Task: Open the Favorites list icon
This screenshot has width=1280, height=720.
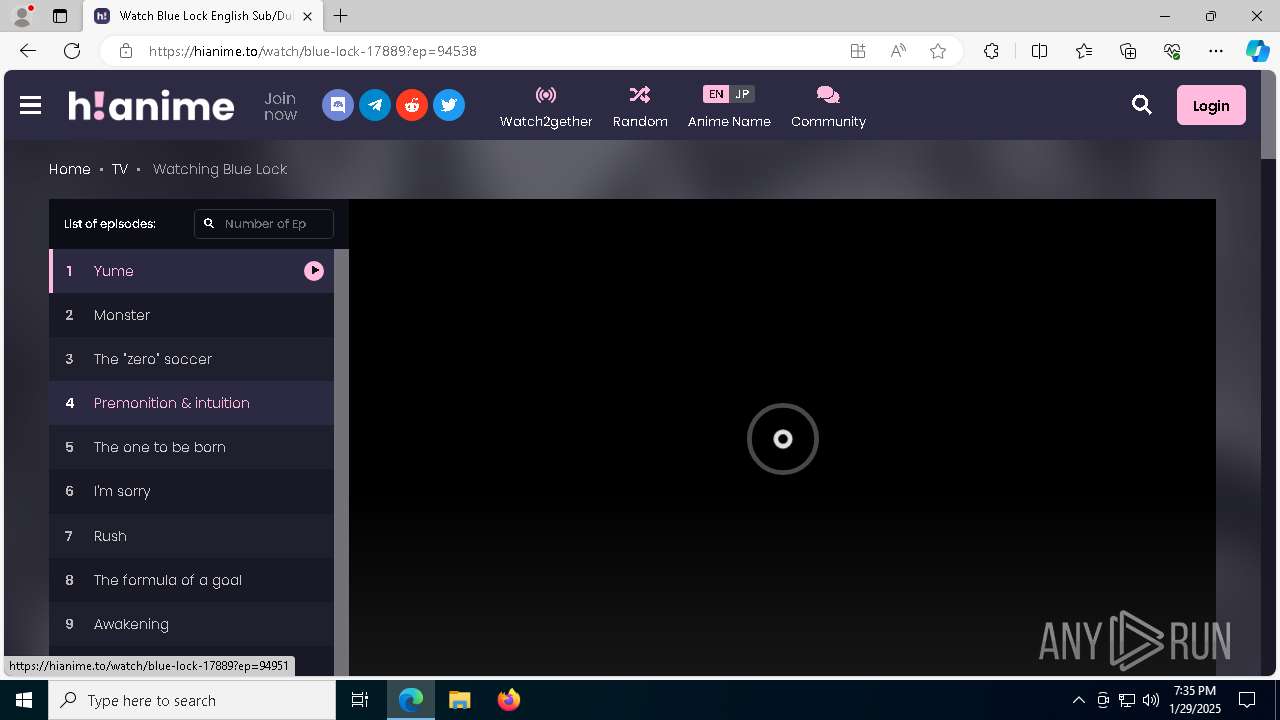Action: pyautogui.click(x=1084, y=51)
